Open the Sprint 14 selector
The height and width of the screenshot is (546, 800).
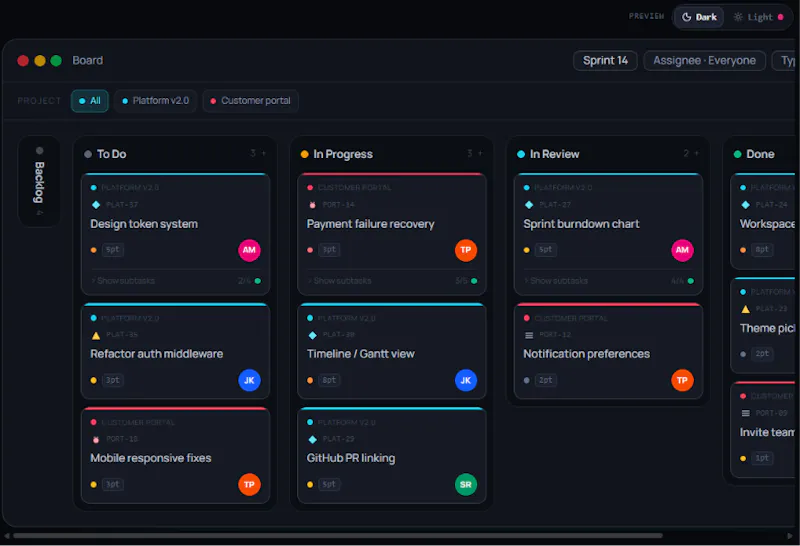(605, 61)
